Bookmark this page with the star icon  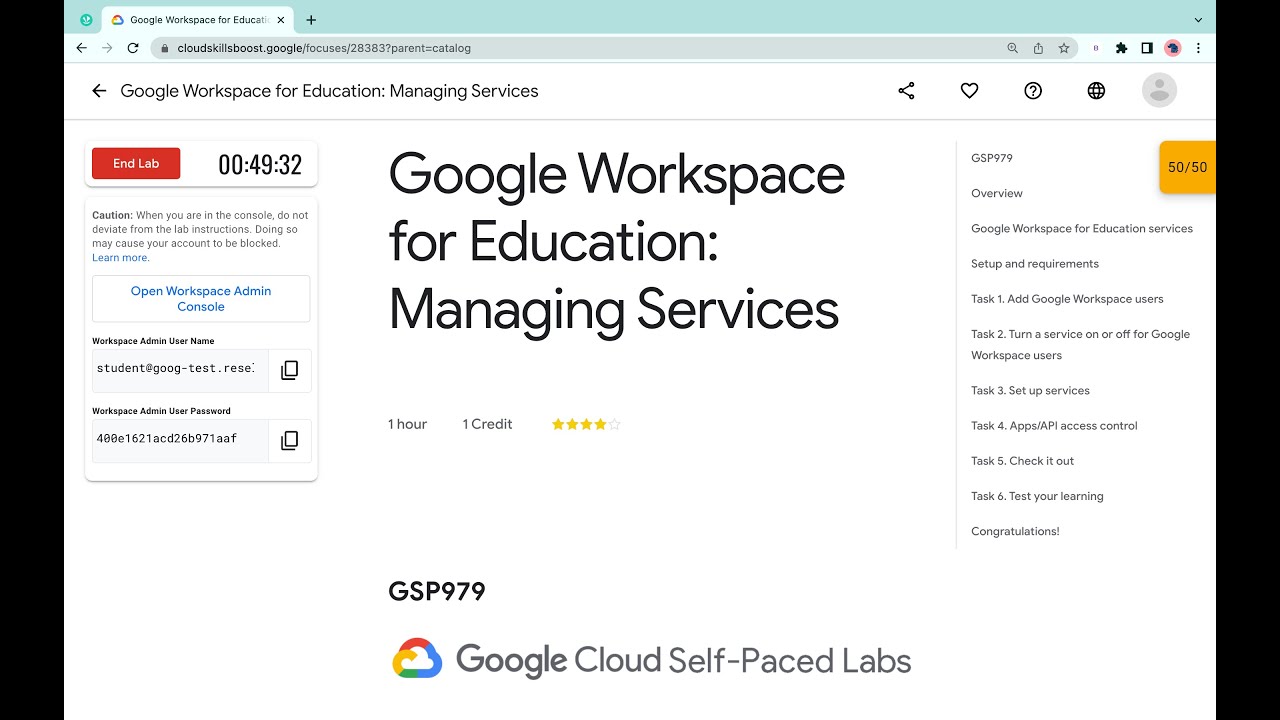1064,48
